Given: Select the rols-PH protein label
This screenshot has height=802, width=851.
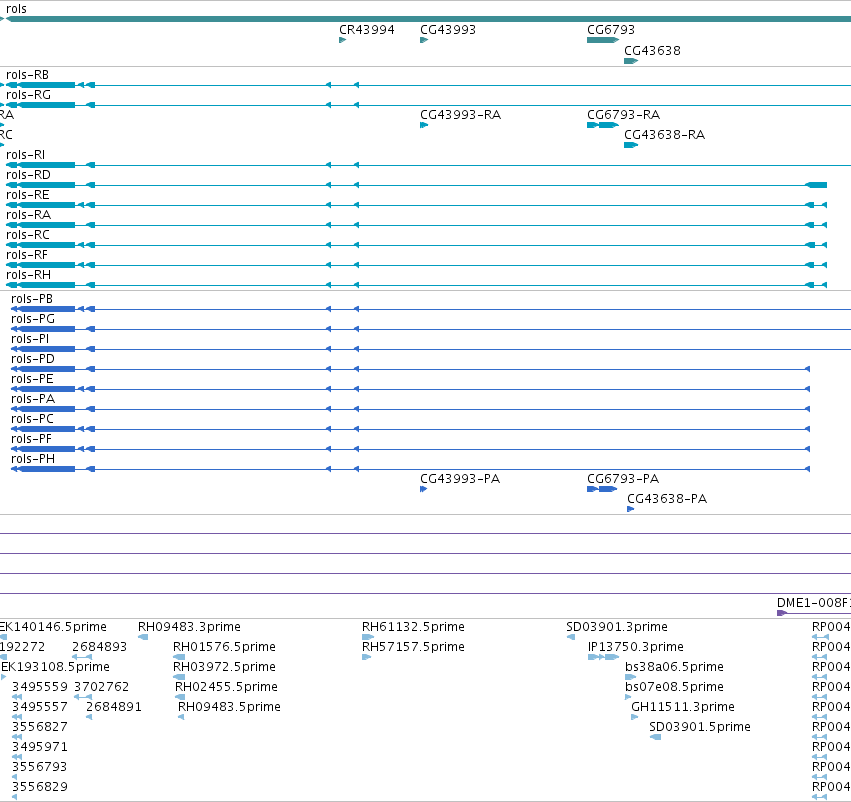Looking at the screenshot, I should [33, 459].
